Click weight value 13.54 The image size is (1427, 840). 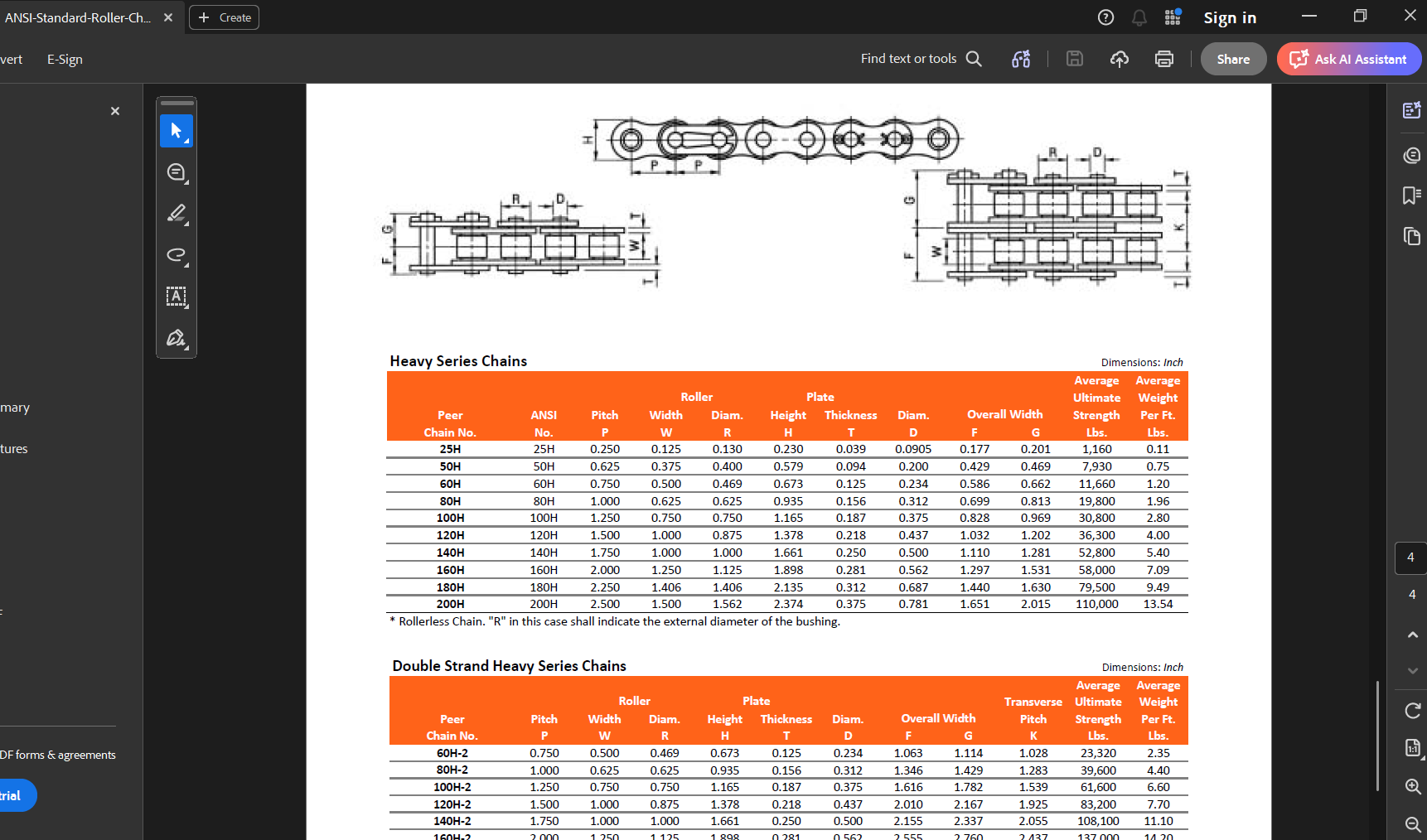(1158, 604)
